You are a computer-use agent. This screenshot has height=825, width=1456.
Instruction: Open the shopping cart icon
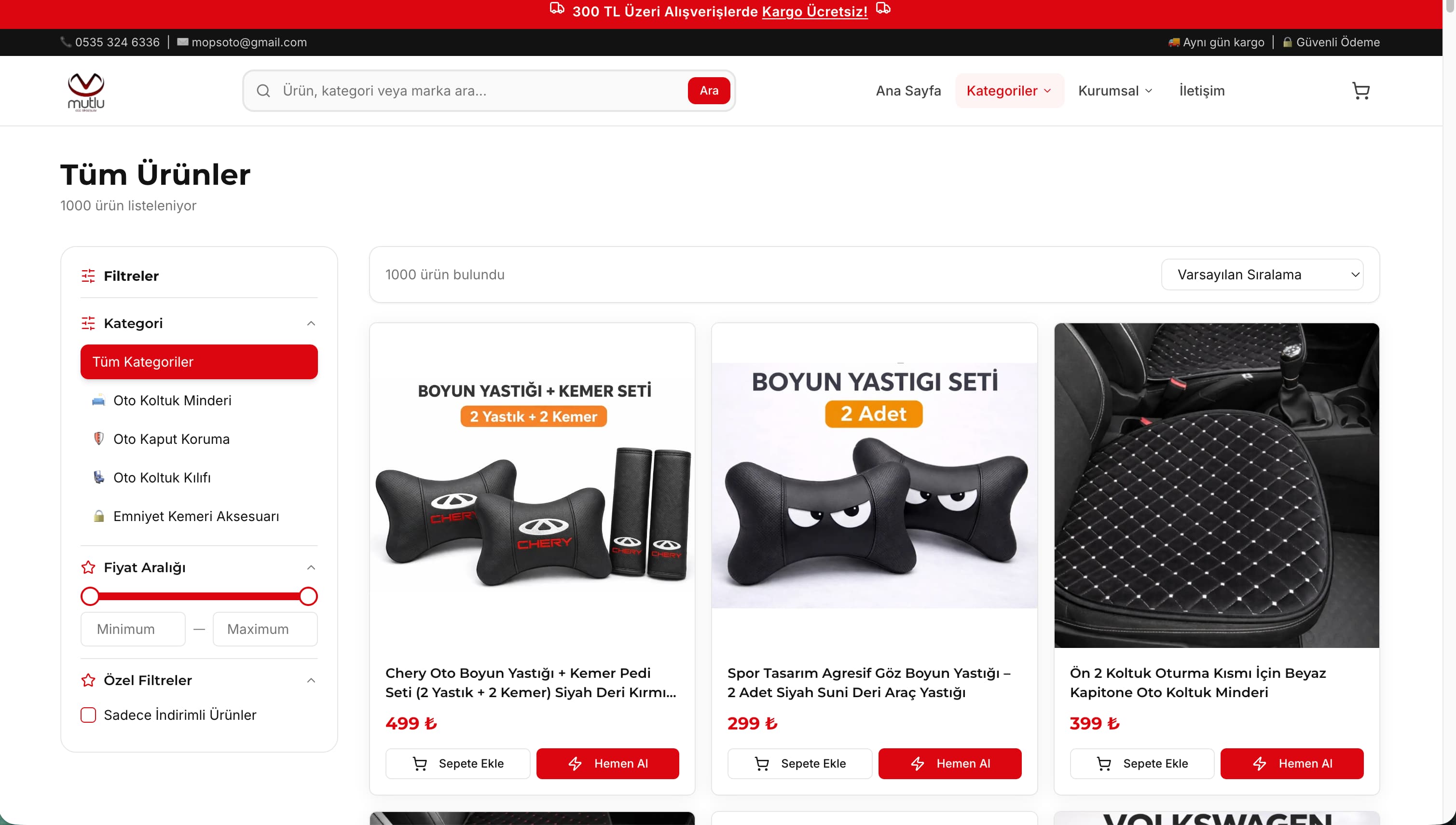coord(1360,91)
